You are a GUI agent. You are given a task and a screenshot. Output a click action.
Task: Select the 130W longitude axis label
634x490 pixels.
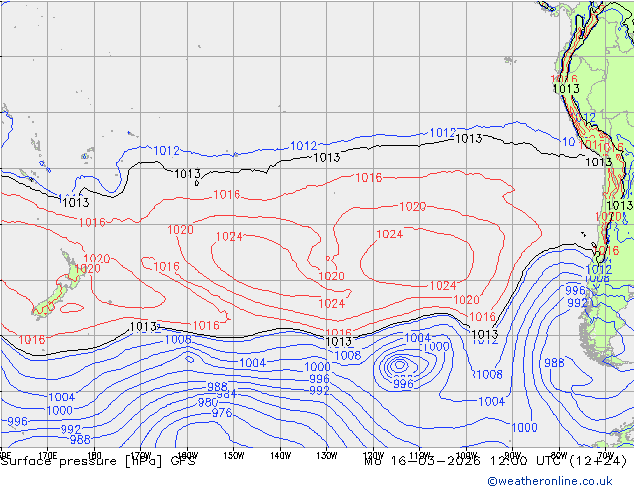[x=327, y=455]
